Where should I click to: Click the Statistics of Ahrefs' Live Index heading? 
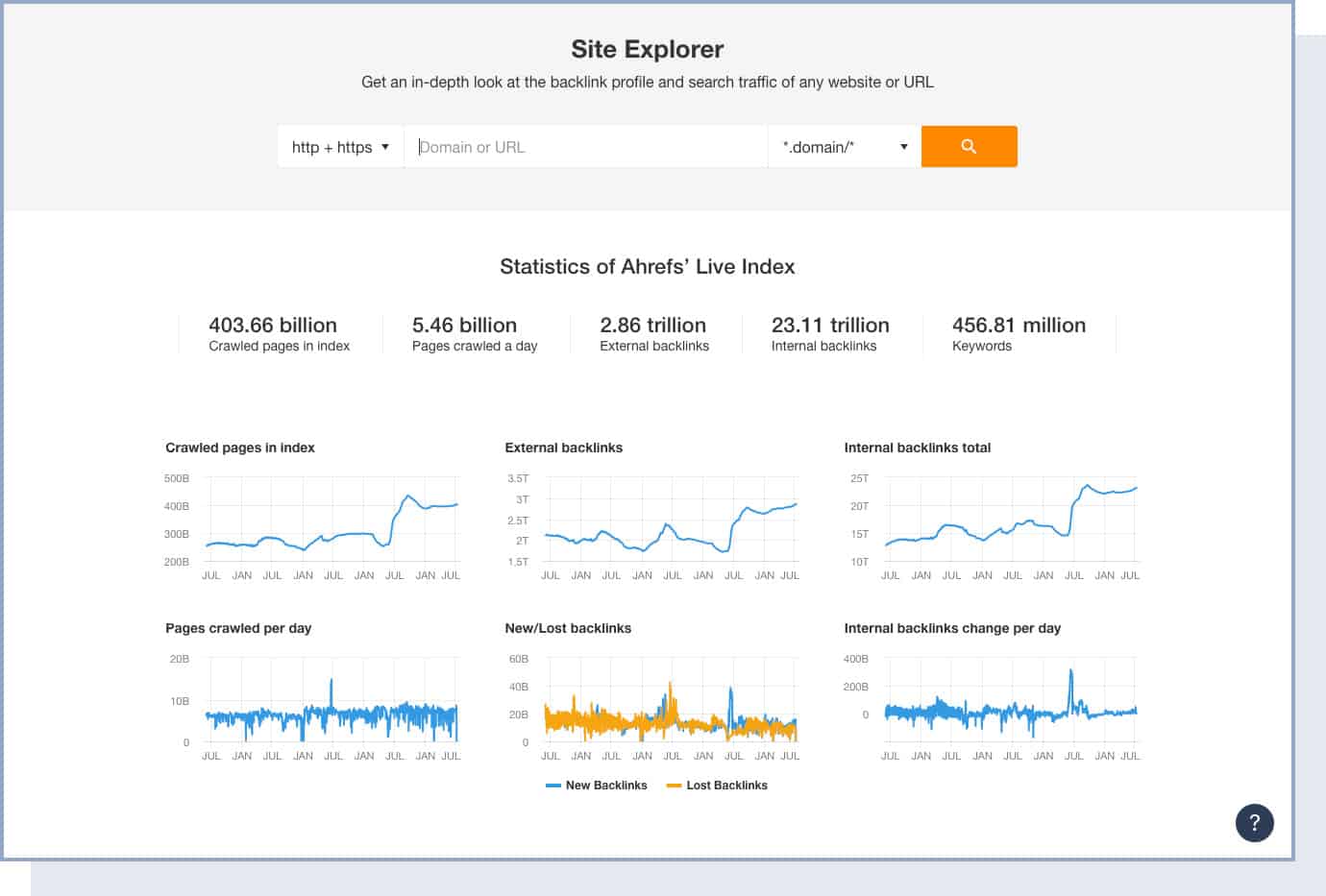(x=648, y=267)
